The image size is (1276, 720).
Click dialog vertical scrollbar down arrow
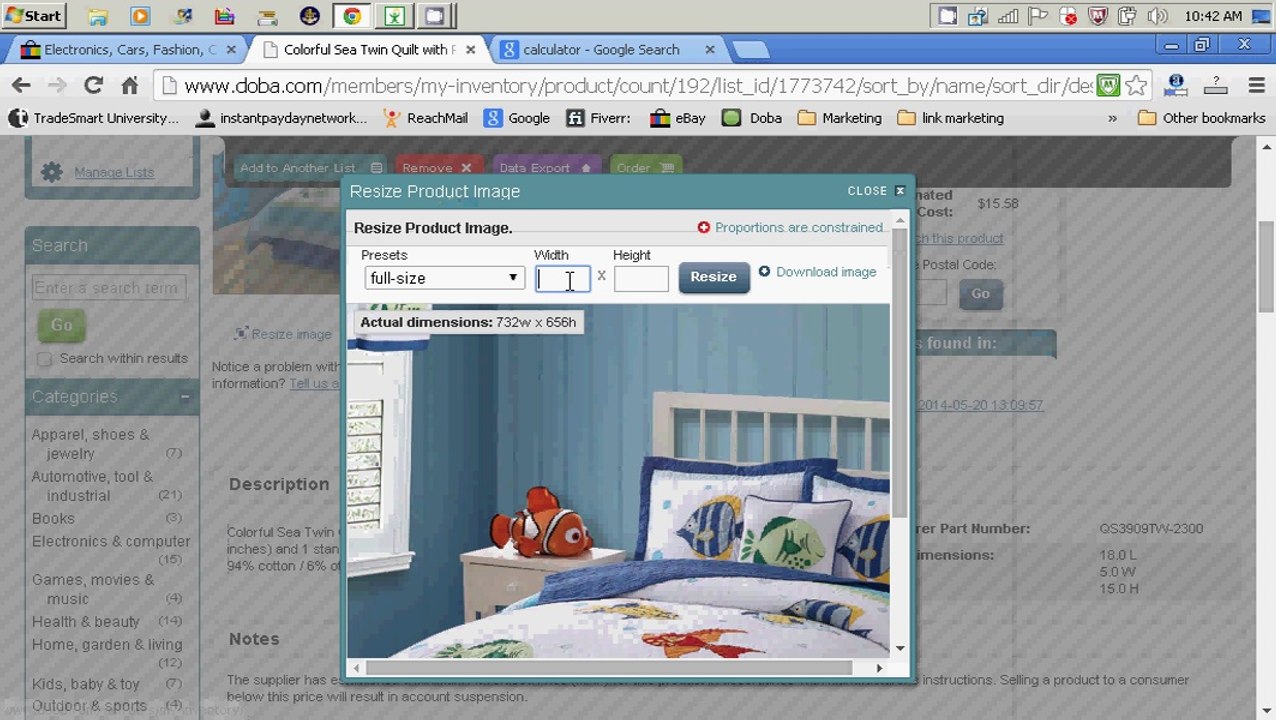point(900,648)
